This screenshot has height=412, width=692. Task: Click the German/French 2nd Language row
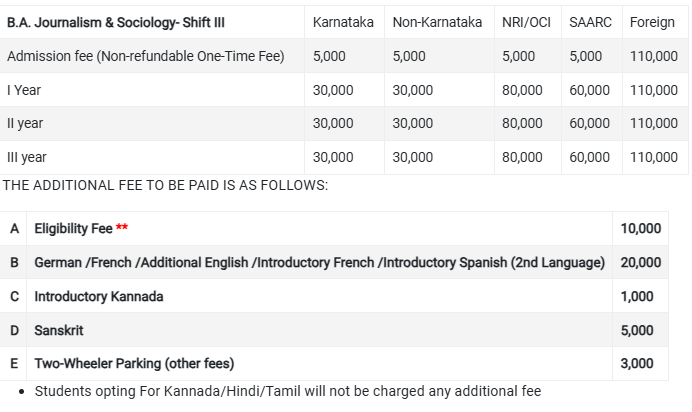[x=319, y=263]
